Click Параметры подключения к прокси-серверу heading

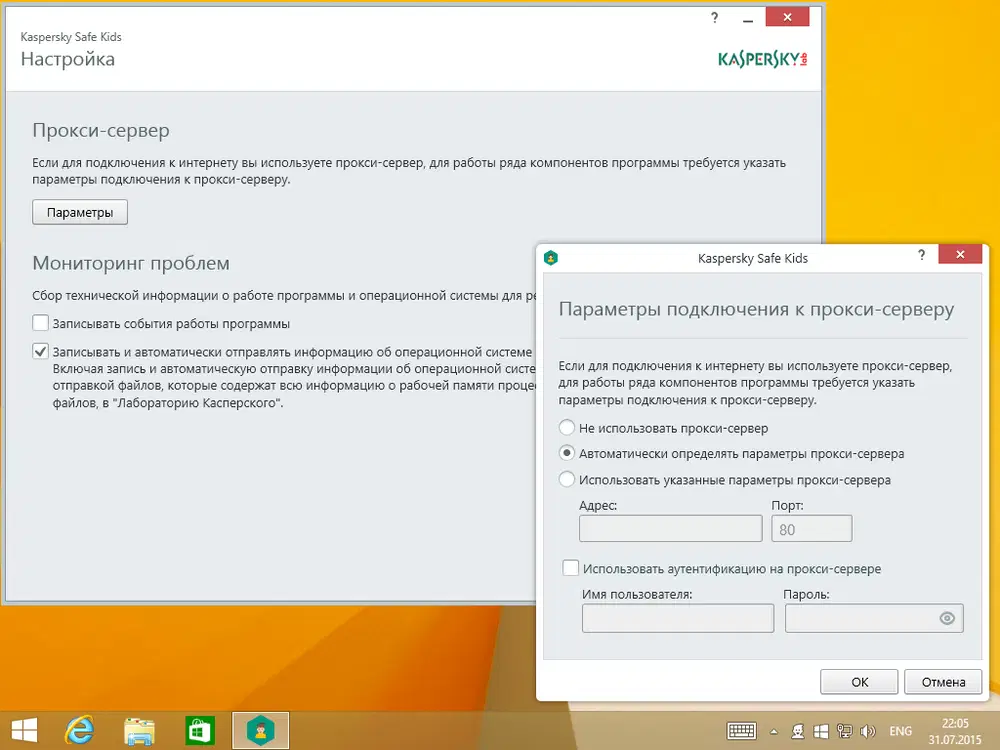[x=756, y=309]
